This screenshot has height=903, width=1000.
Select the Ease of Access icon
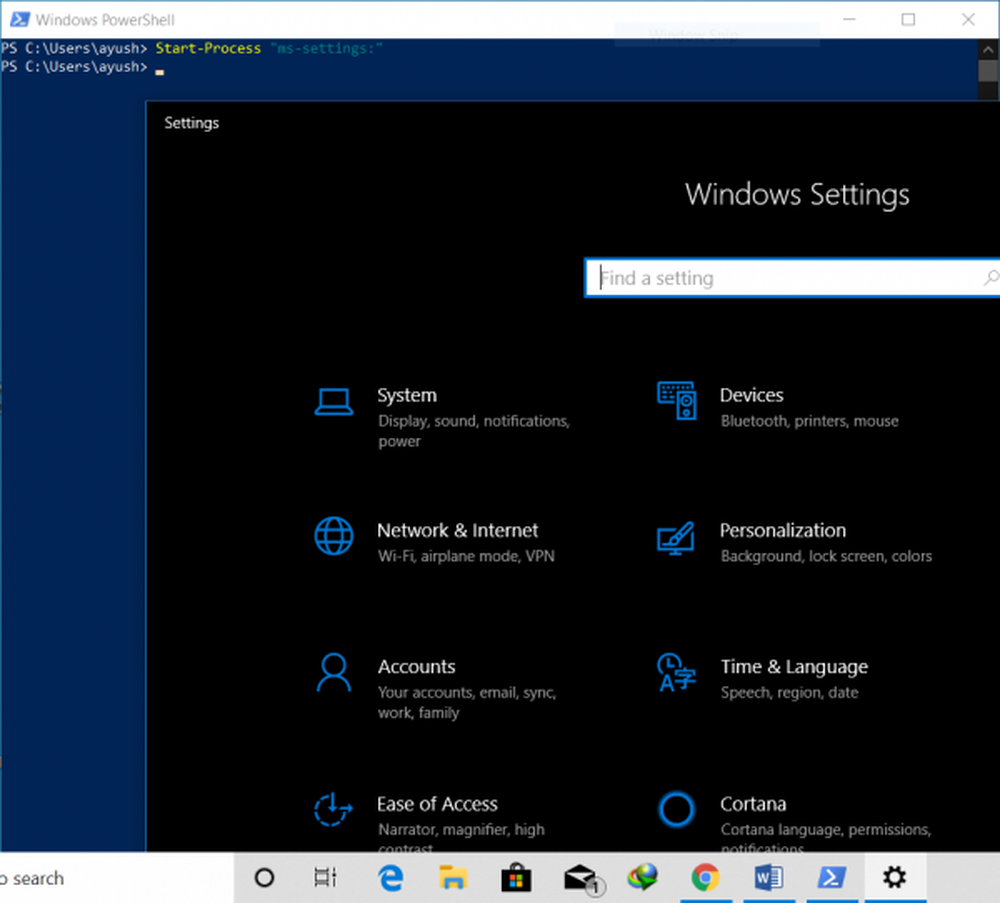point(333,809)
